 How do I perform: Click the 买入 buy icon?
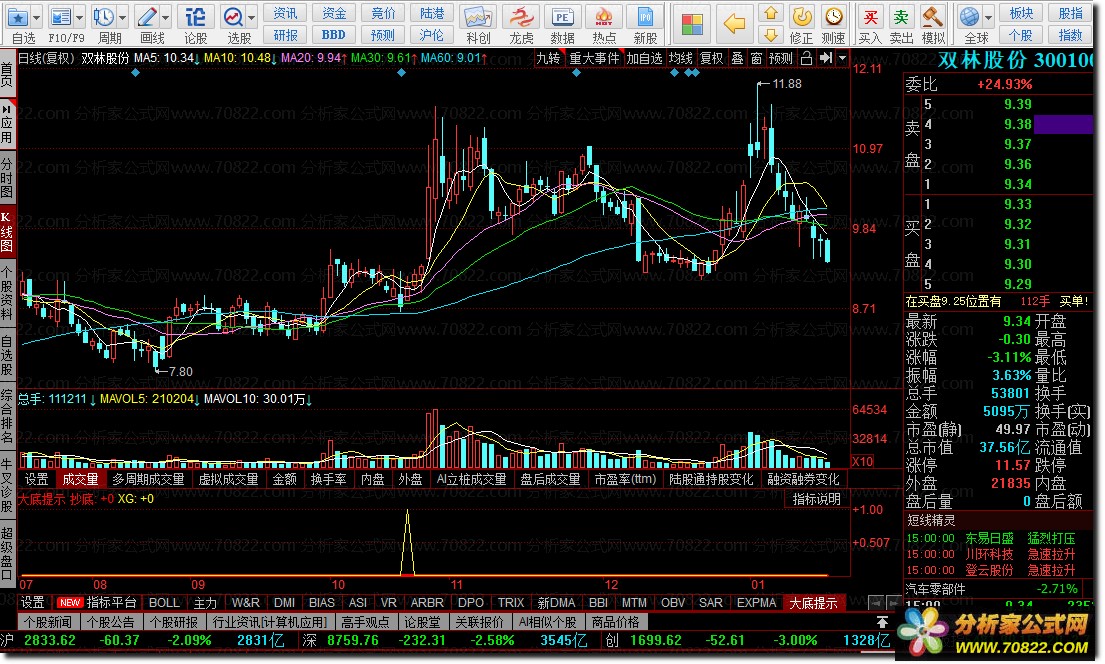click(870, 17)
